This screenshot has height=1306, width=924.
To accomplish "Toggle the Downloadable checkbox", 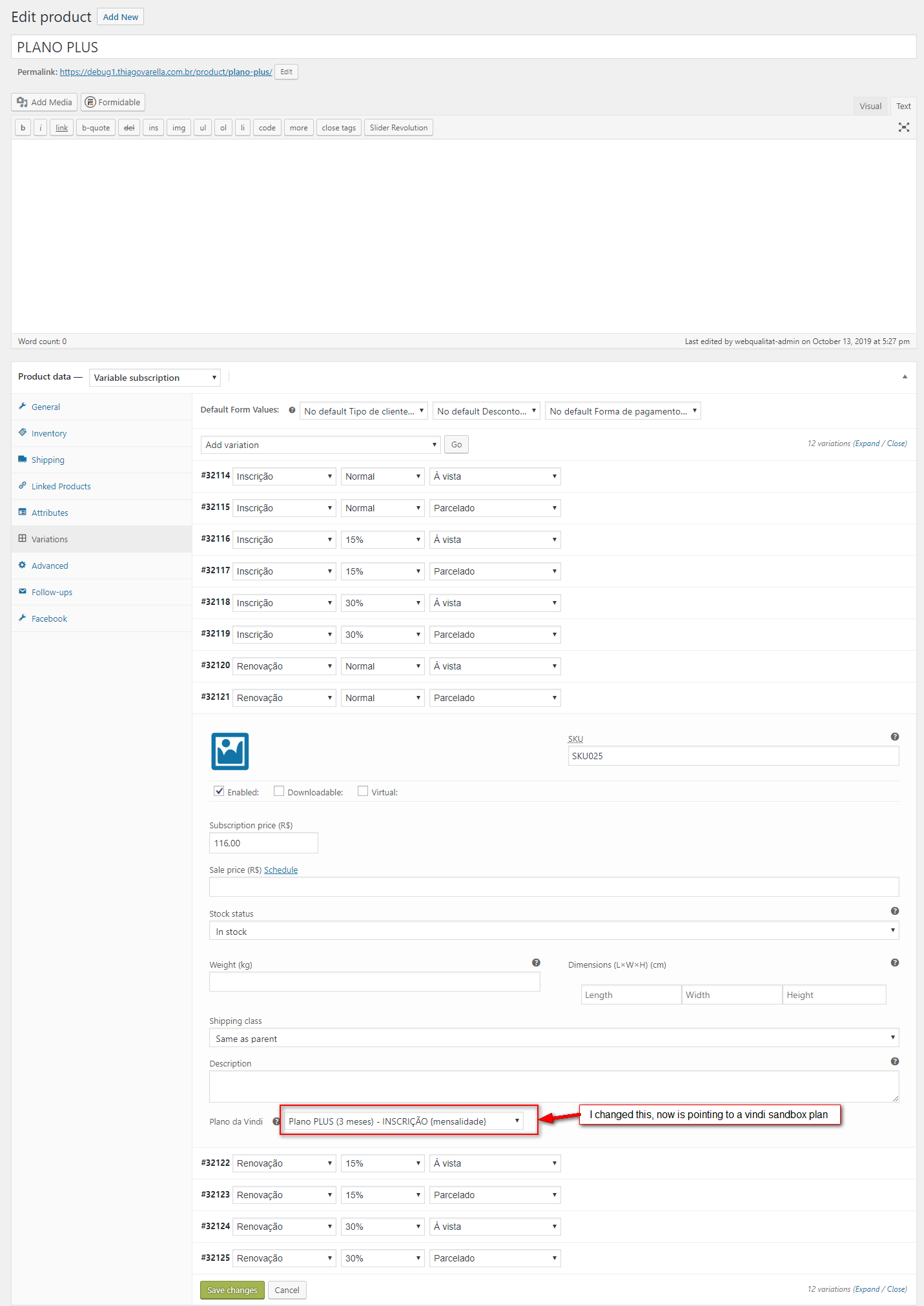I will [279, 791].
